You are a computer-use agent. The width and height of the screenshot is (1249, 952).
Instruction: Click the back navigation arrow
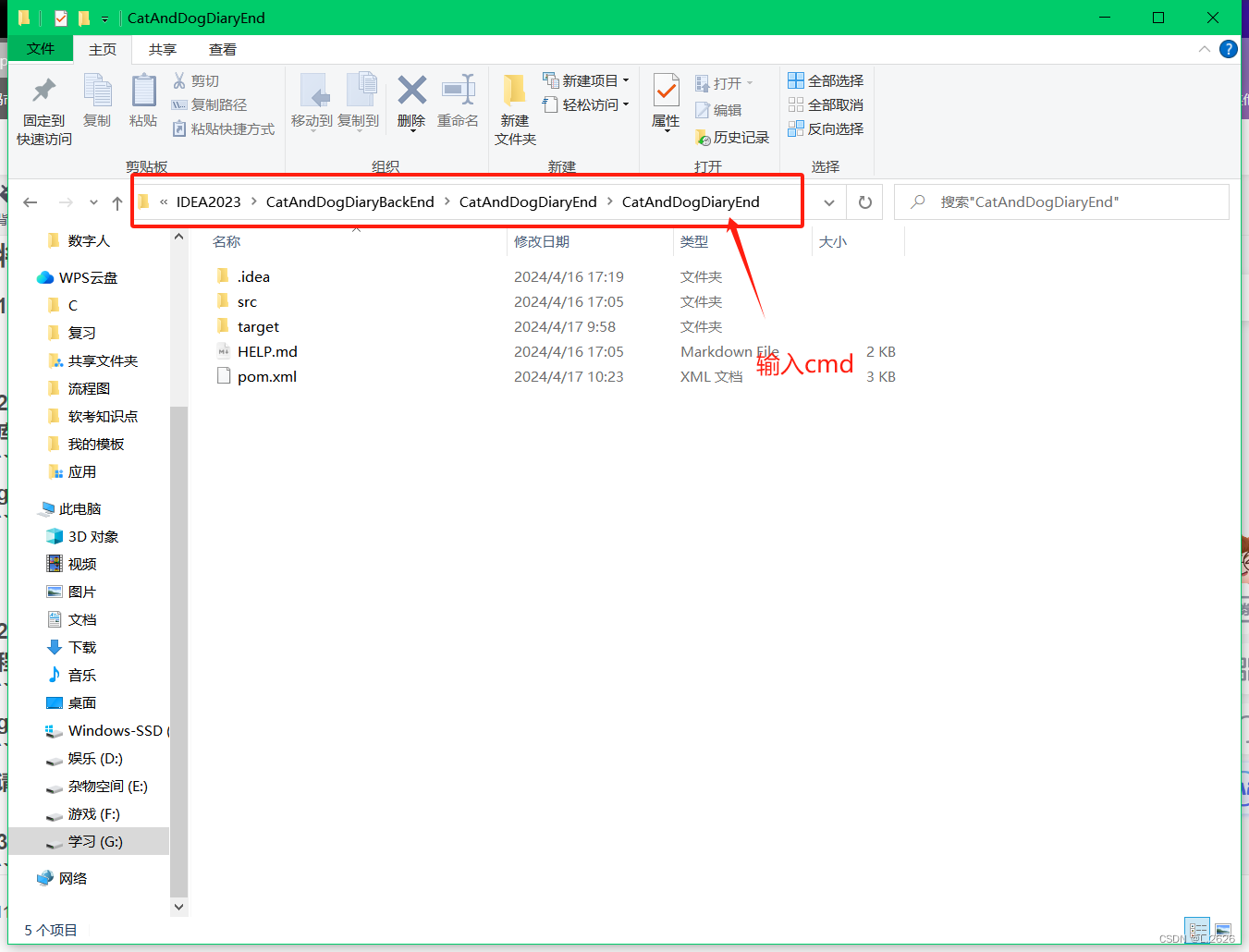[31, 201]
